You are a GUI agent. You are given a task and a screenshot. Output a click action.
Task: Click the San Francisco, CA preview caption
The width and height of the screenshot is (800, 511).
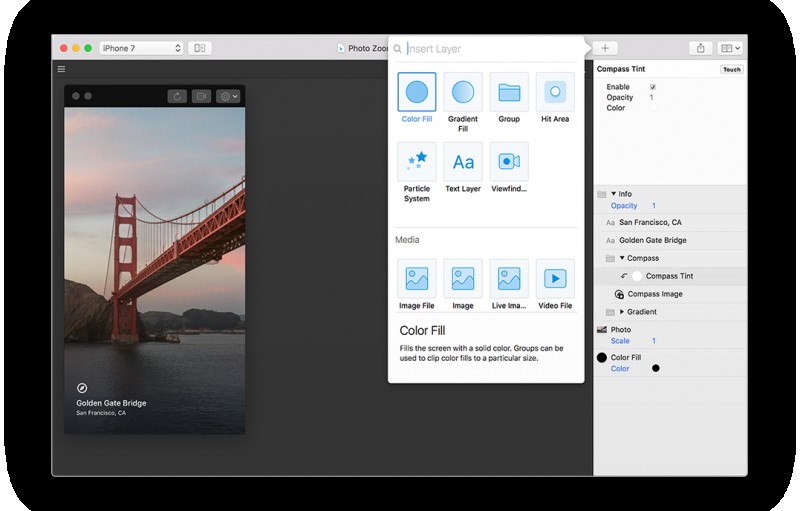click(x=101, y=413)
